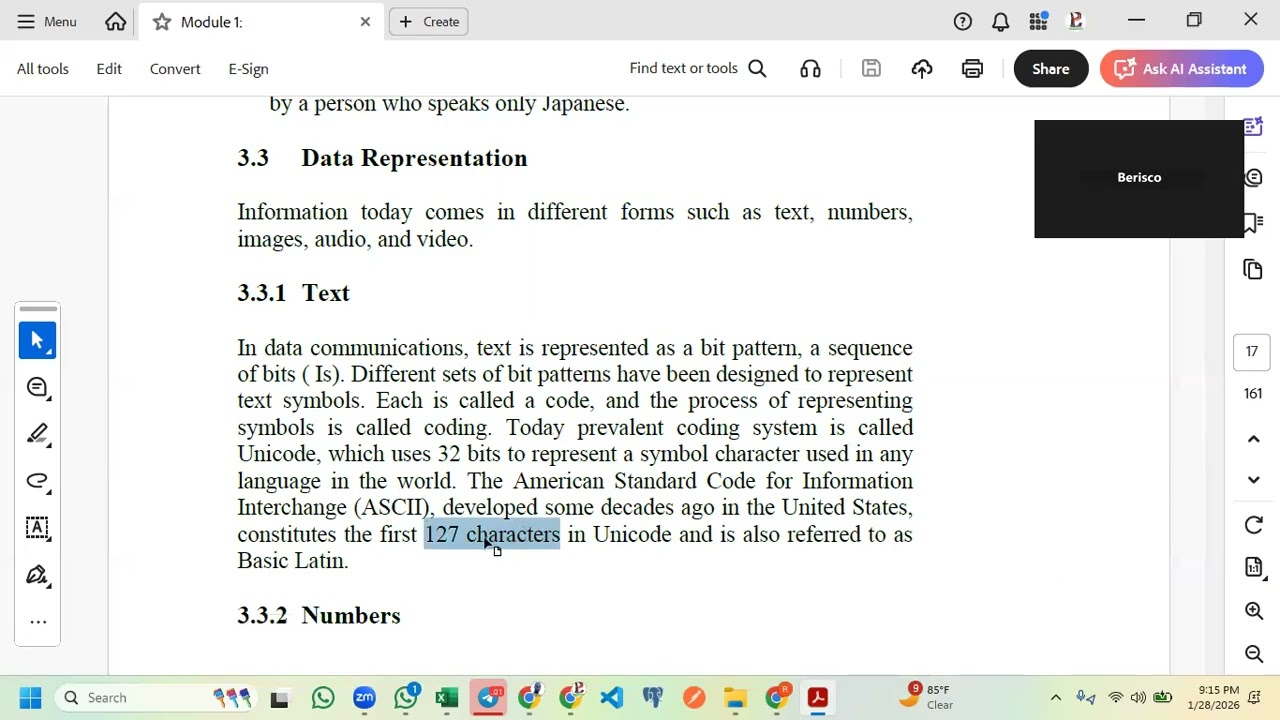
Task: Open Ask AI Assistant
Action: coord(1182,69)
